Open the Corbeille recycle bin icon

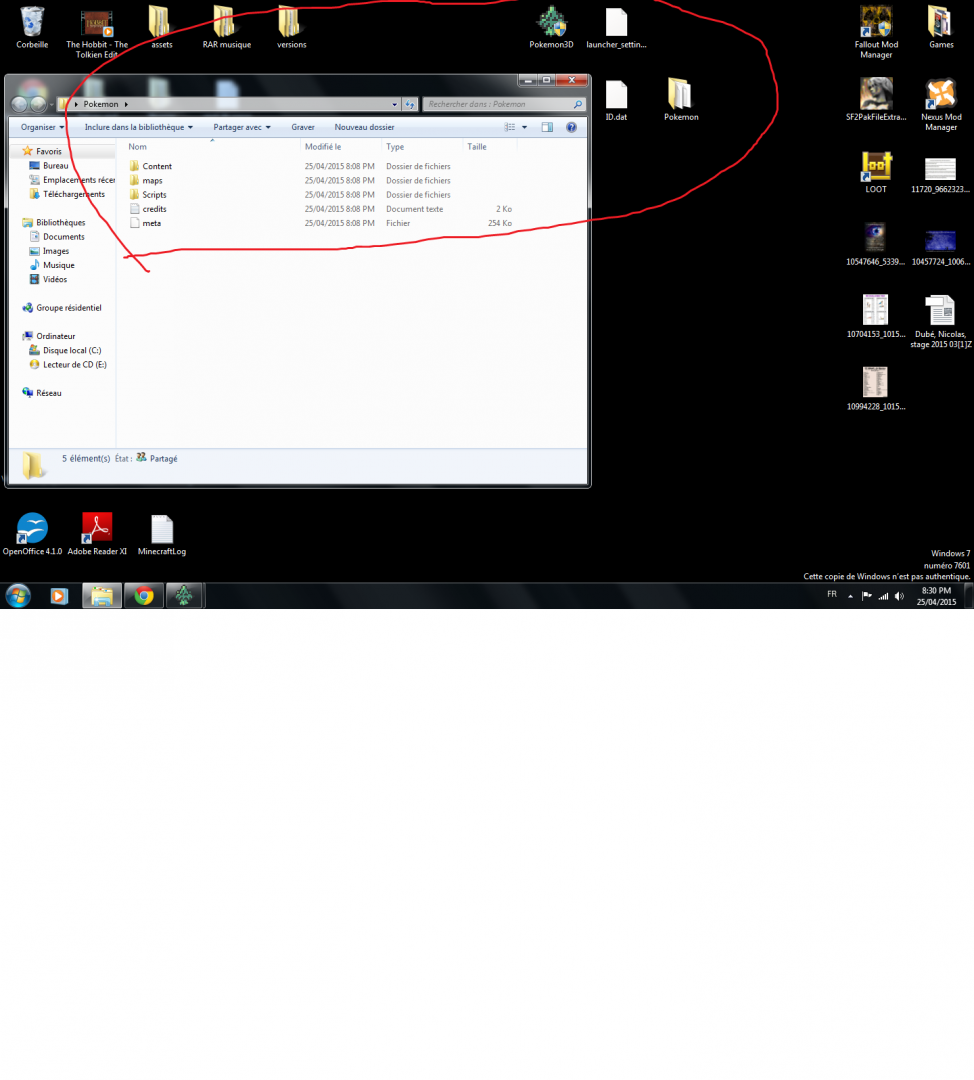click(x=32, y=28)
